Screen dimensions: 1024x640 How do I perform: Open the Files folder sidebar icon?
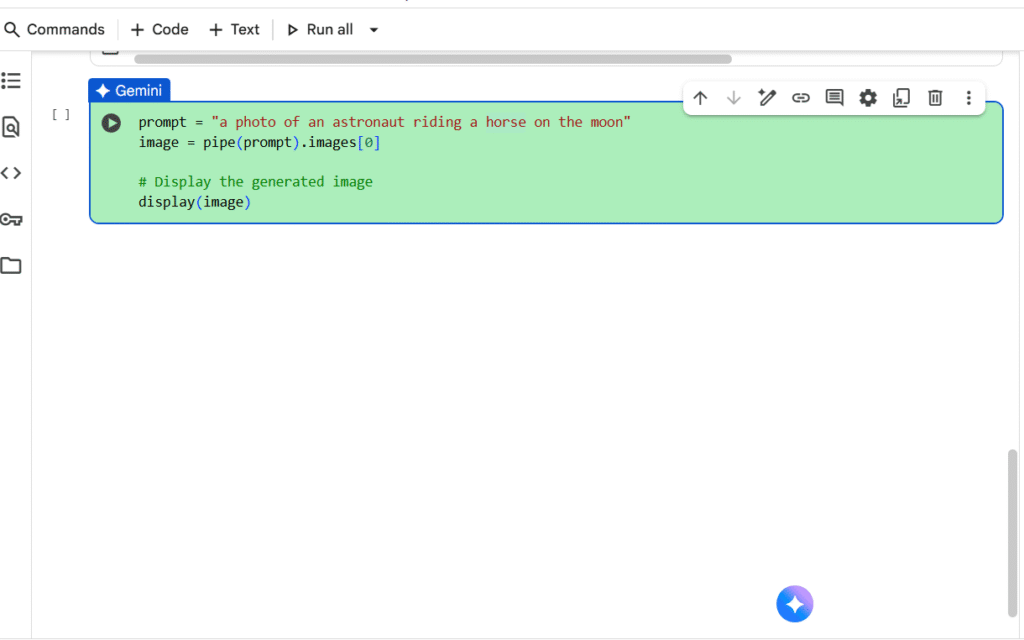pos(11,265)
